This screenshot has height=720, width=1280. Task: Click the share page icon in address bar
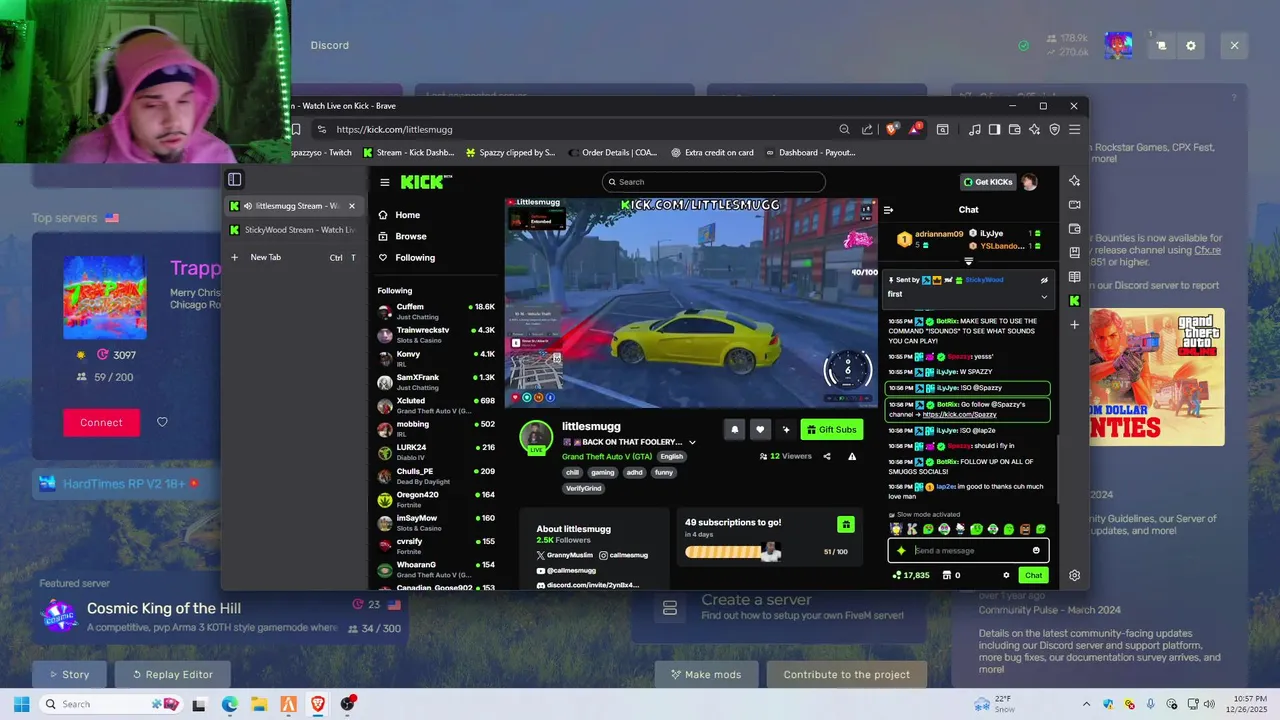[x=867, y=129]
